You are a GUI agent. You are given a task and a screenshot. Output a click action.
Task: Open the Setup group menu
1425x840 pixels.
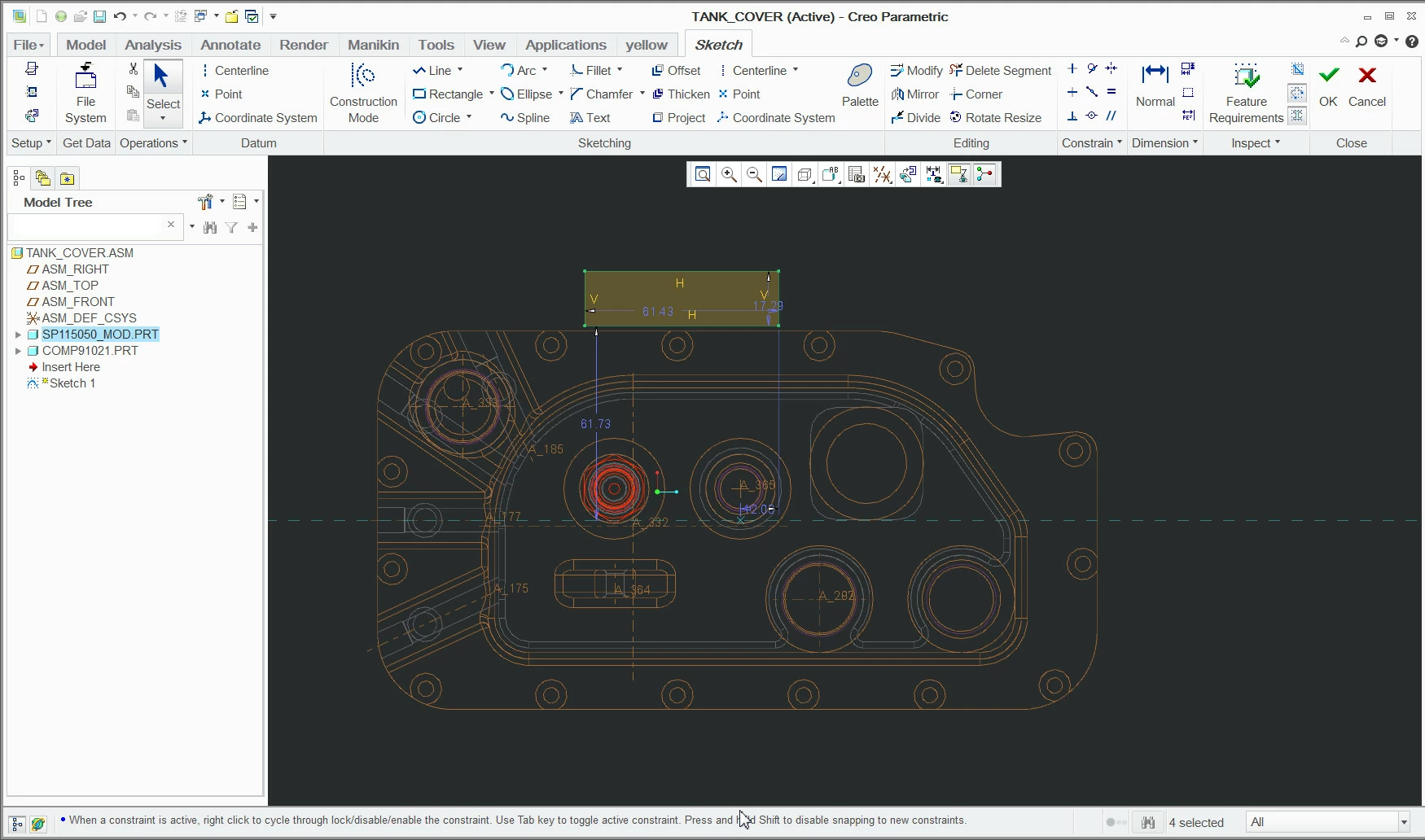[x=32, y=143]
